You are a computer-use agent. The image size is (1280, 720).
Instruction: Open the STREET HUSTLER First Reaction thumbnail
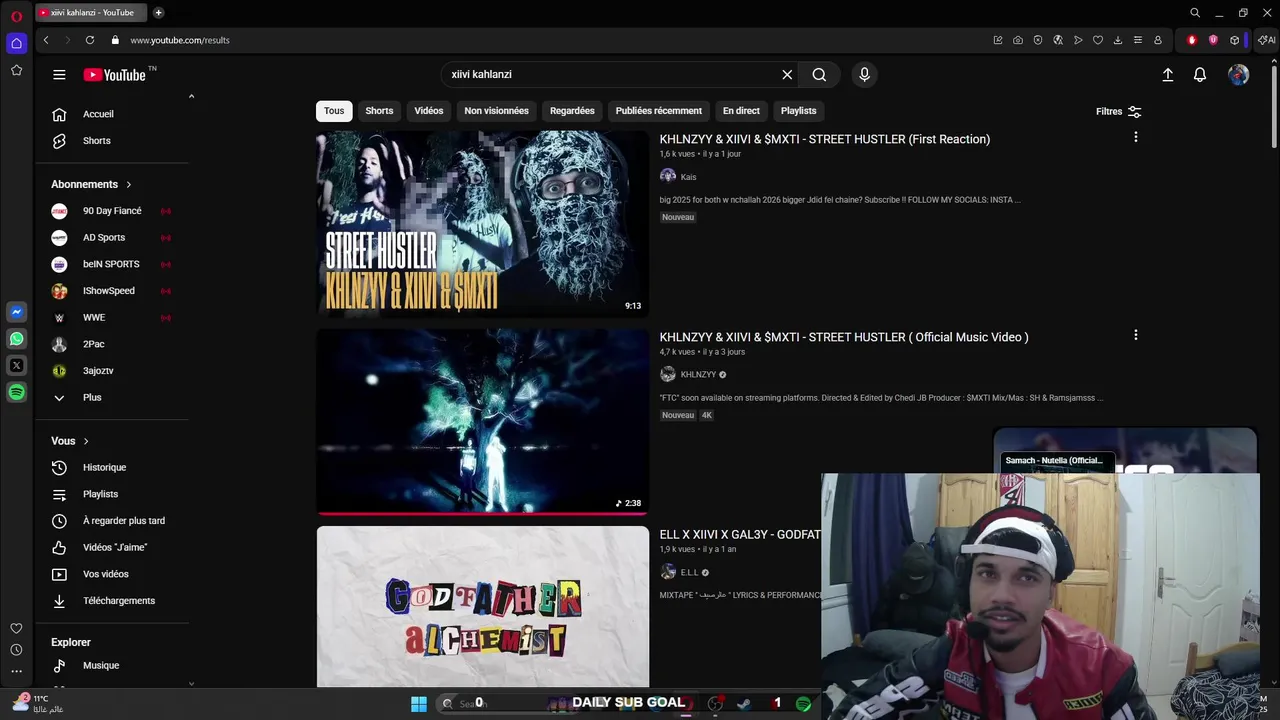[483, 224]
